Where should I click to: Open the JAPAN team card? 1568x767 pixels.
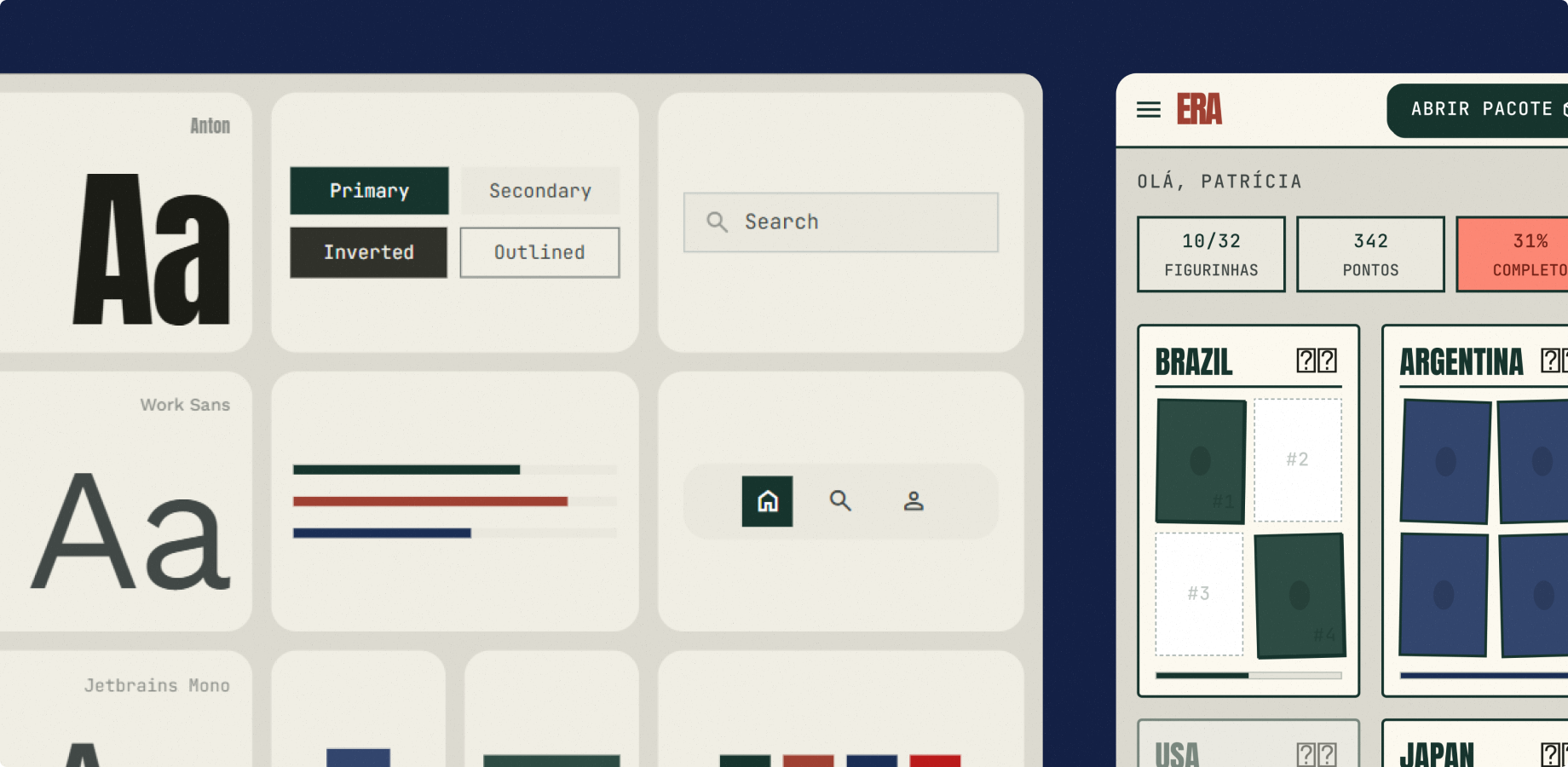point(1475,744)
